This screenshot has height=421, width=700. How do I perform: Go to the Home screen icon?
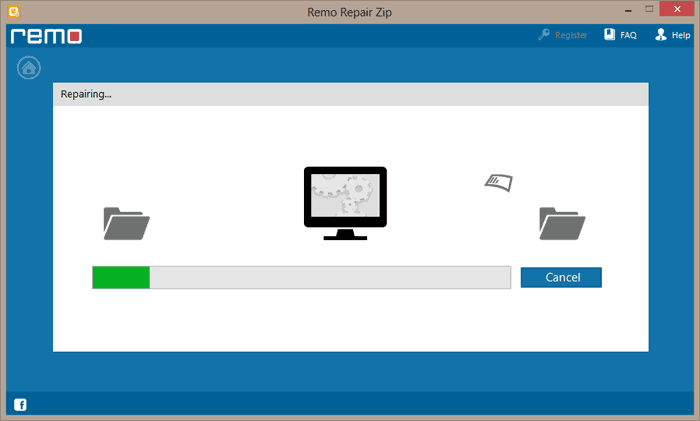pyautogui.click(x=29, y=68)
